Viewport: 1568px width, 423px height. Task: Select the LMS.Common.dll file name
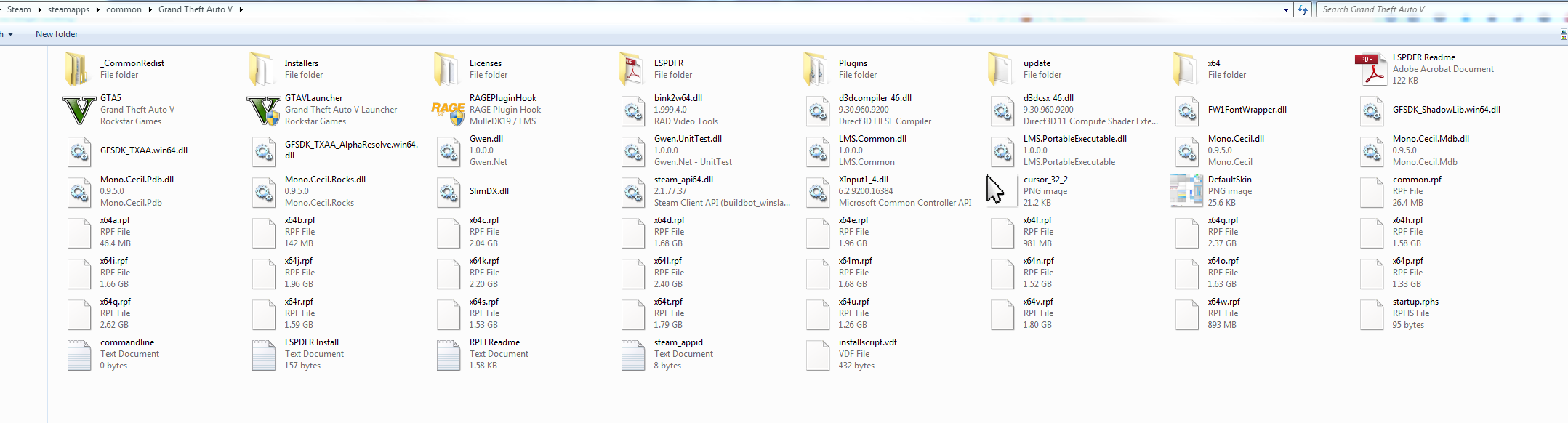tap(872, 139)
